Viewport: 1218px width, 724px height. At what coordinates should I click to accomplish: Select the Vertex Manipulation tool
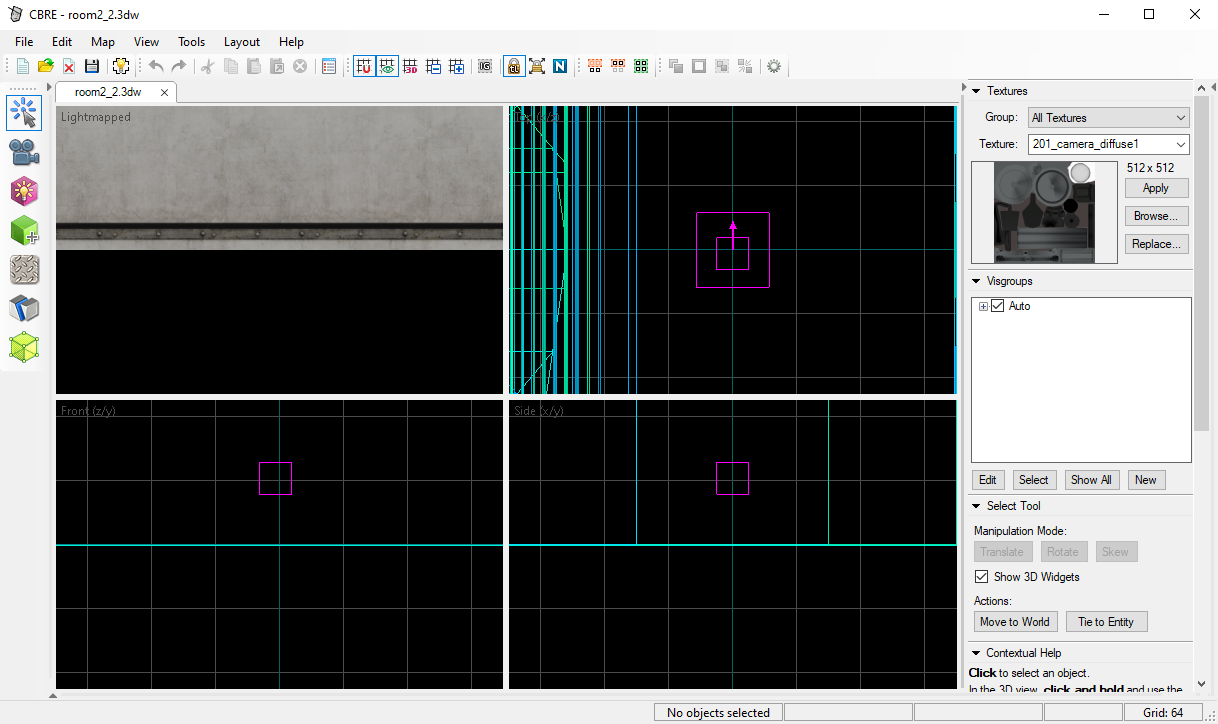coord(24,347)
